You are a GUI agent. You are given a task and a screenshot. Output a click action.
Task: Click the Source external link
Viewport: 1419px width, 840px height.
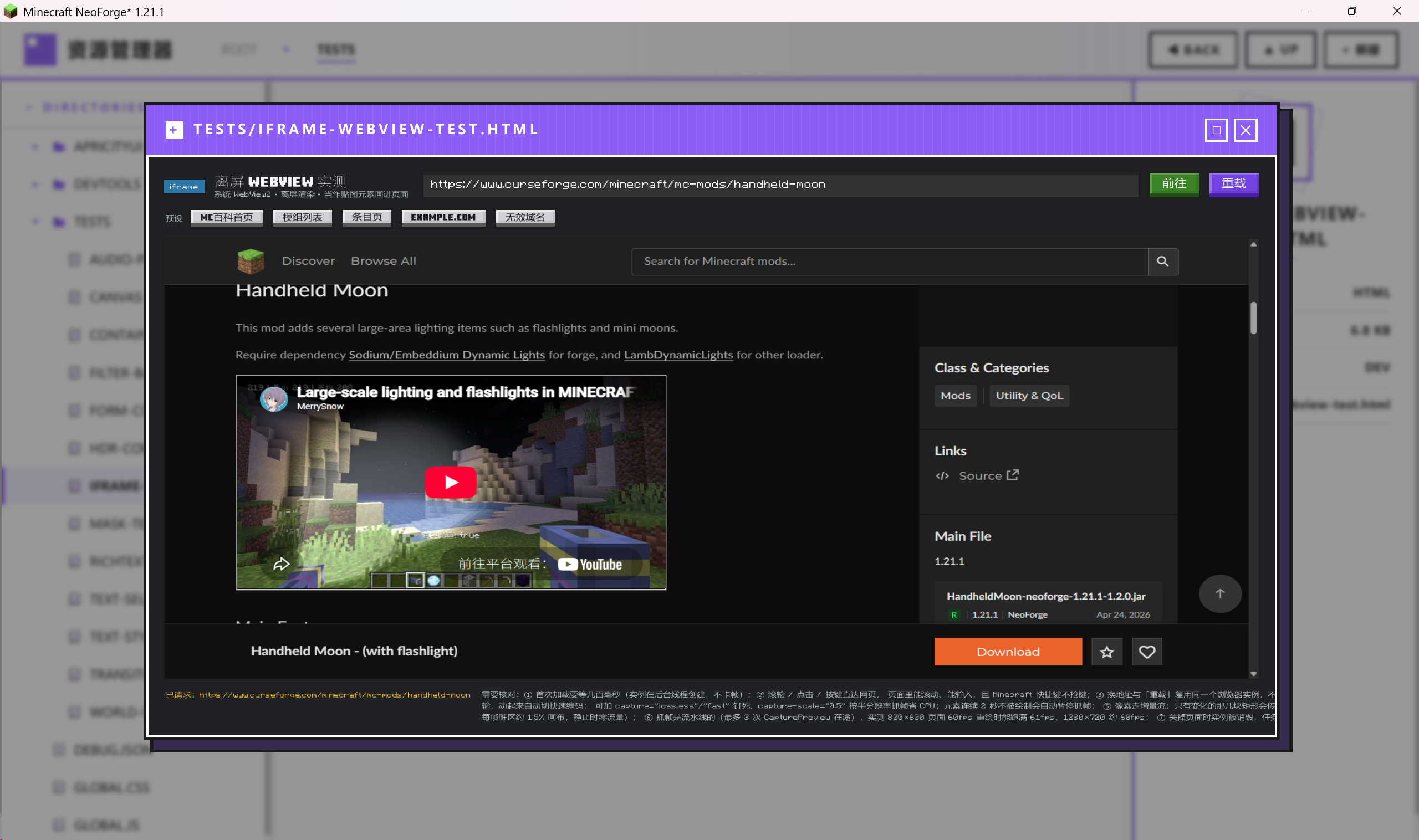click(988, 475)
